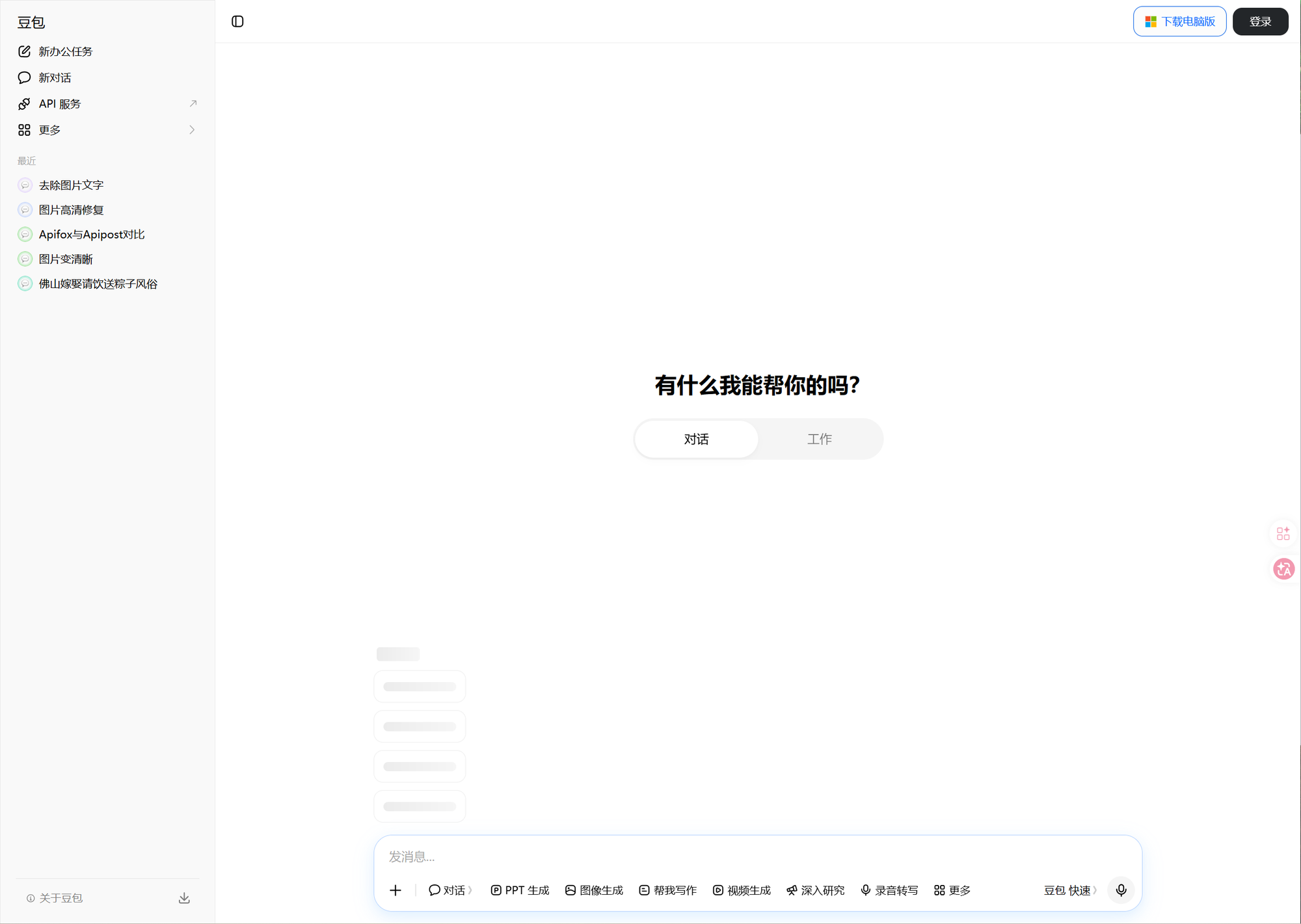Select 图像生成 skill
The height and width of the screenshot is (924, 1301).
click(594, 890)
